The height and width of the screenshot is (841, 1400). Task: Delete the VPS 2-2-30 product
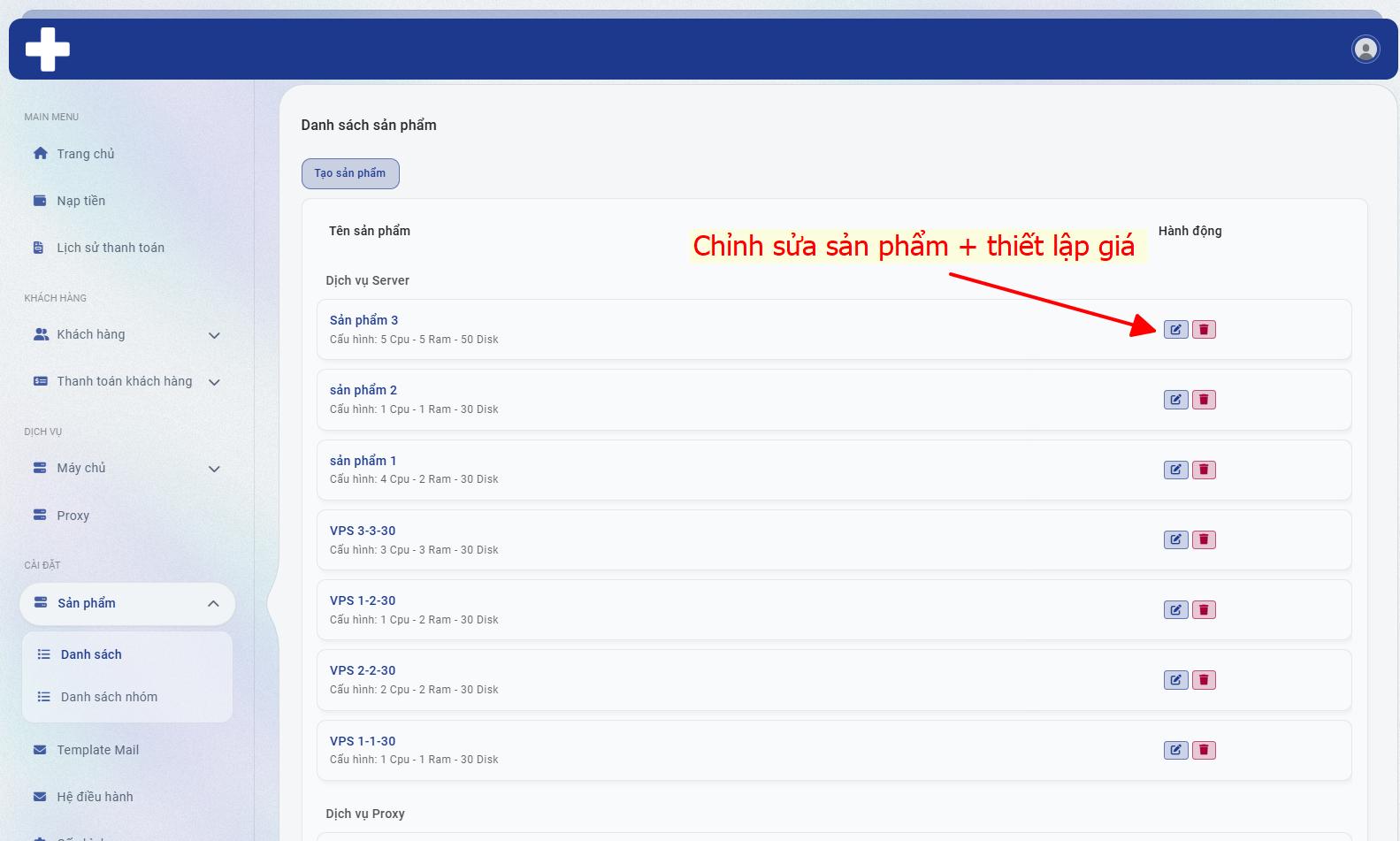[1204, 680]
